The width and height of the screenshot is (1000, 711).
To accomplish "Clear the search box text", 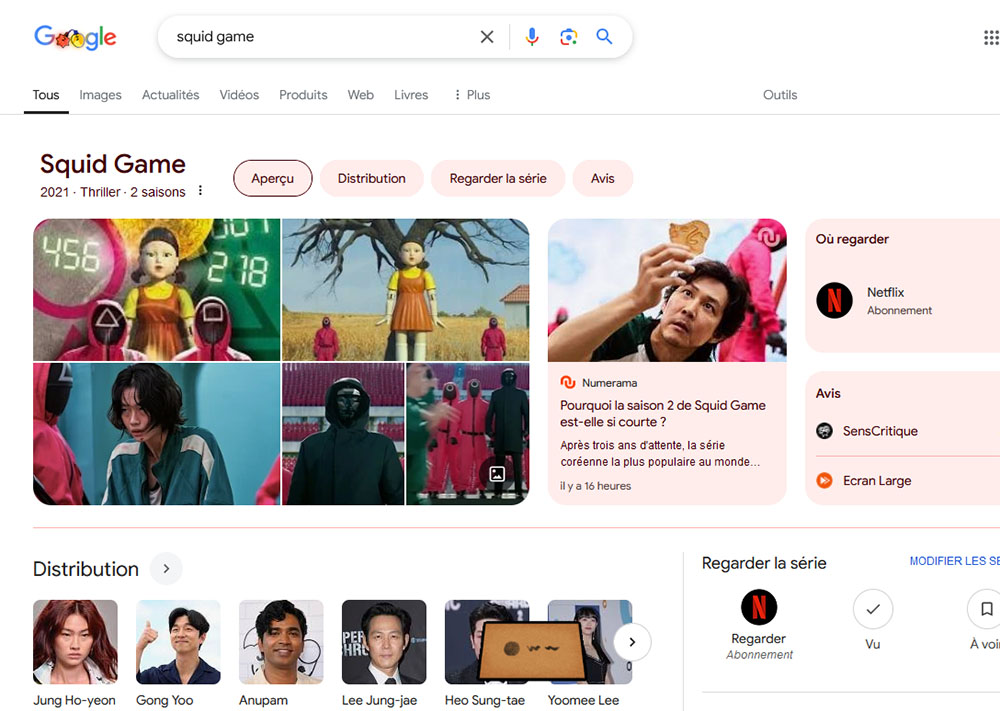I will click(487, 37).
